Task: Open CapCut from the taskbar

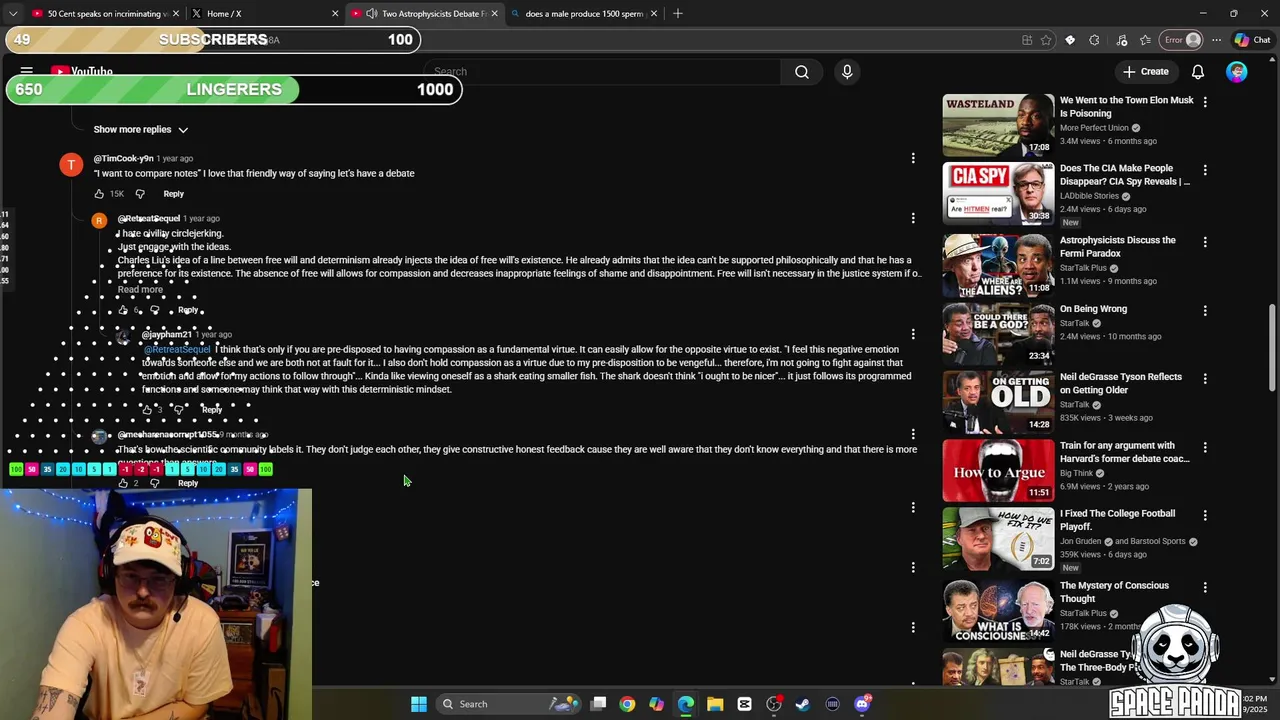Action: pyautogui.click(x=744, y=704)
